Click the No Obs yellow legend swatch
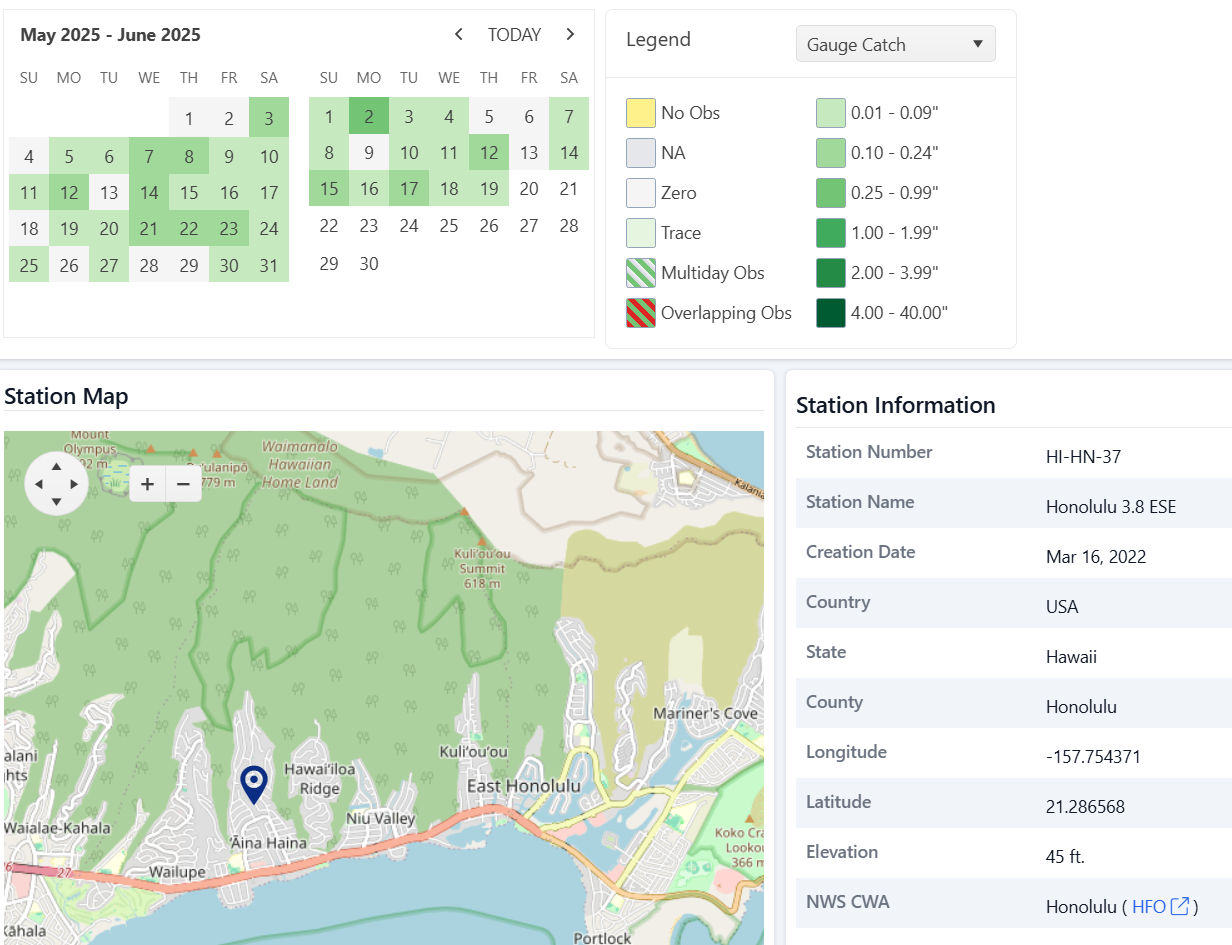 pos(641,113)
